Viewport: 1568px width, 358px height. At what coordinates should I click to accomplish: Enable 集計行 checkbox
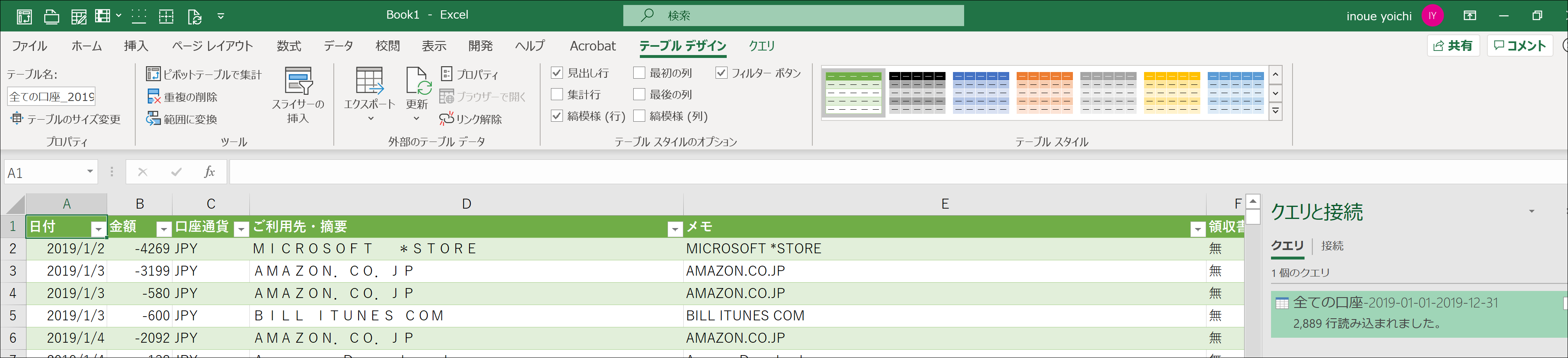(x=557, y=94)
